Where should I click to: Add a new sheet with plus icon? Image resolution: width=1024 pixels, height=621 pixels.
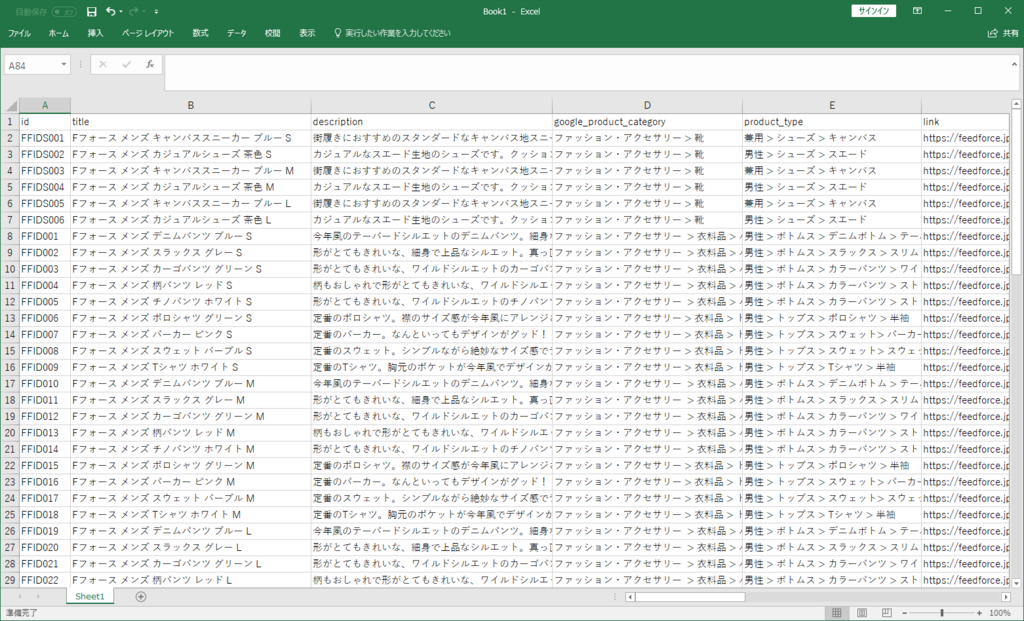[140, 597]
